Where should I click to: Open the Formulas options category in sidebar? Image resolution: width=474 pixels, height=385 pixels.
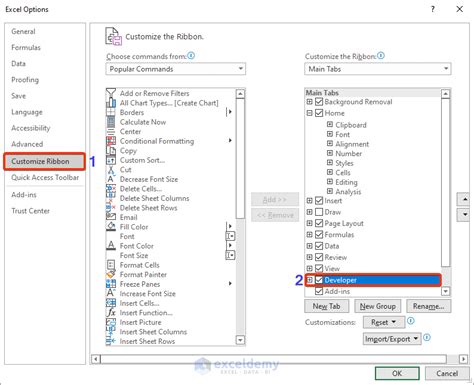click(26, 48)
